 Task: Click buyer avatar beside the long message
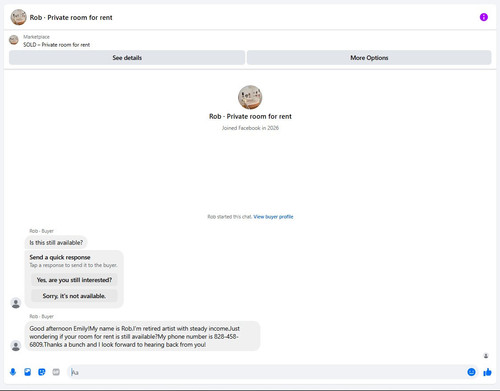point(16,346)
